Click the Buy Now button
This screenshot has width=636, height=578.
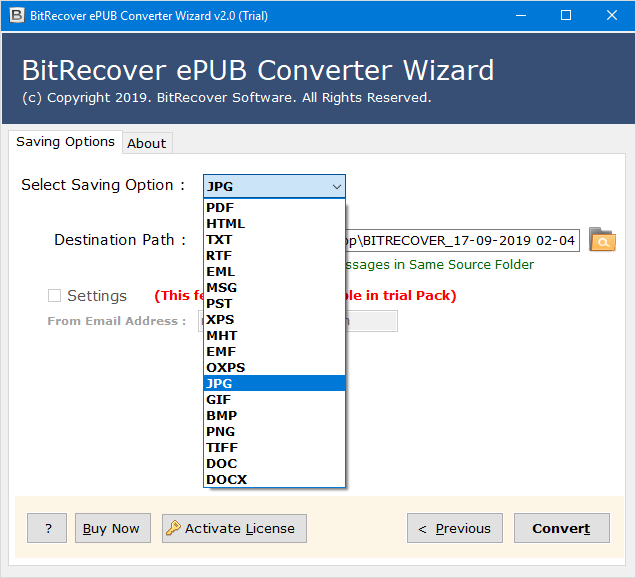click(x=113, y=528)
